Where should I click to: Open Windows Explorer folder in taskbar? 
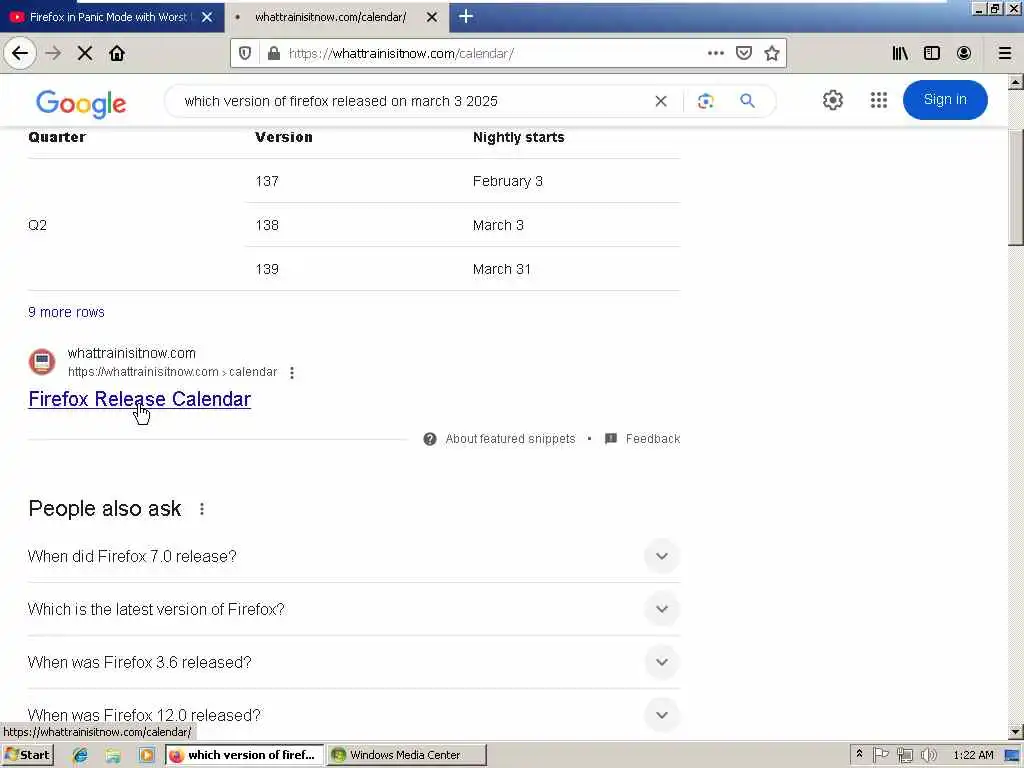[113, 755]
